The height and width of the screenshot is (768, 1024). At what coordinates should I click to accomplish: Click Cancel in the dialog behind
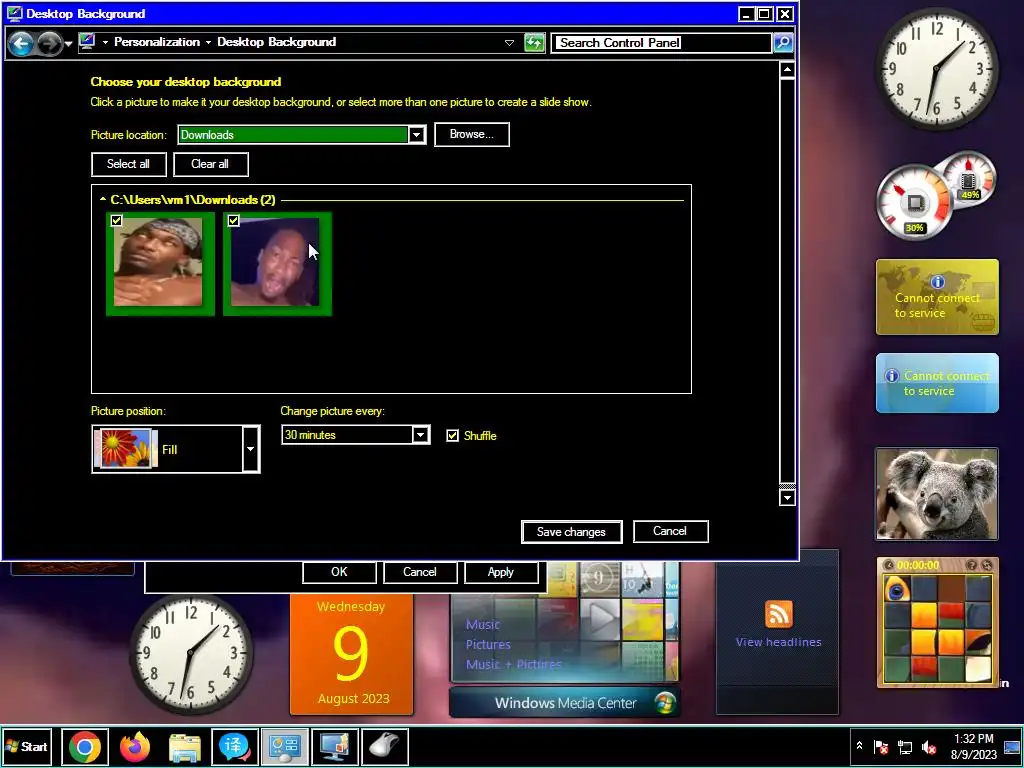click(x=420, y=572)
